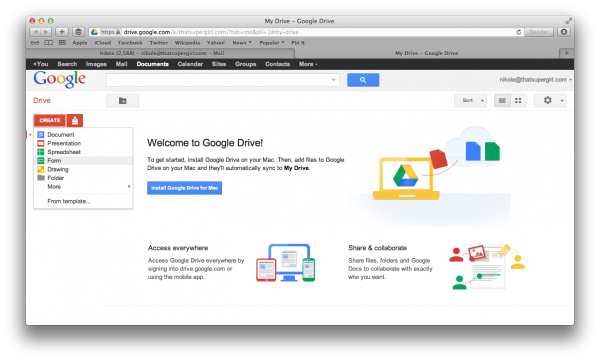600x361 pixels.
Task: Click +You in Google bar
Action: (41, 64)
